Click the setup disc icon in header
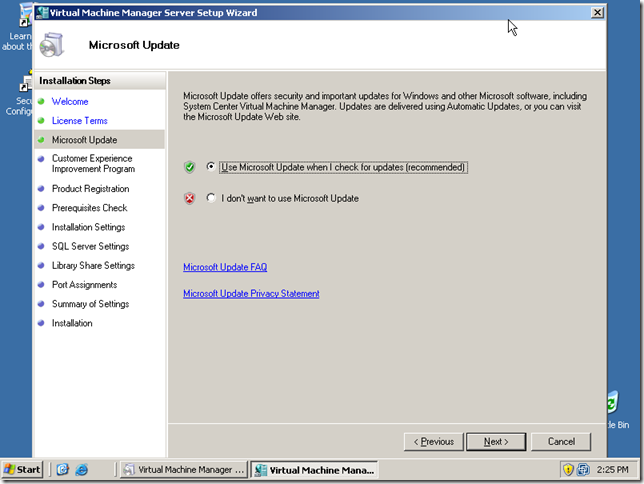The width and height of the screenshot is (644, 484). coord(52,44)
